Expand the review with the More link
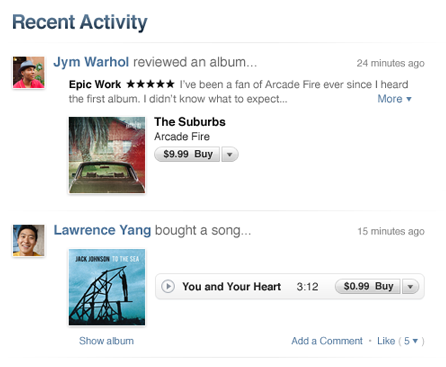Viewport: 446px width, 367px height. coord(394,99)
